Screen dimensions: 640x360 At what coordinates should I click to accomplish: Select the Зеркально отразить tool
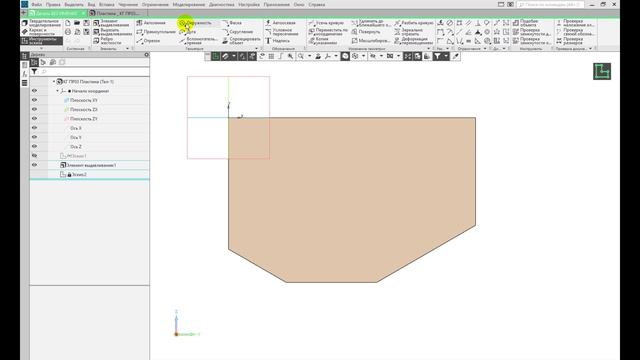pyautogui.click(x=409, y=32)
